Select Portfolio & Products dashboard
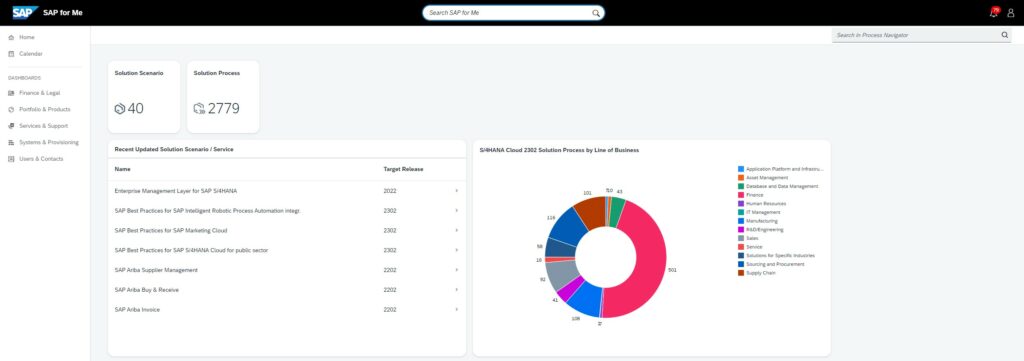 pyautogui.click(x=44, y=109)
